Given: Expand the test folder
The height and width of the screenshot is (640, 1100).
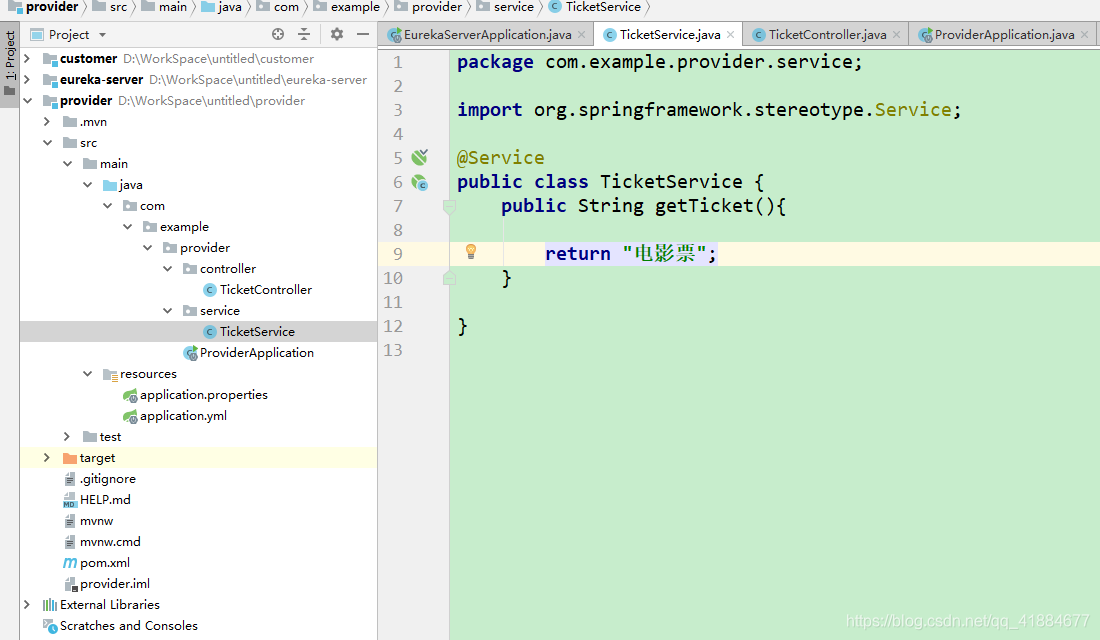Looking at the screenshot, I should pyautogui.click(x=67, y=437).
